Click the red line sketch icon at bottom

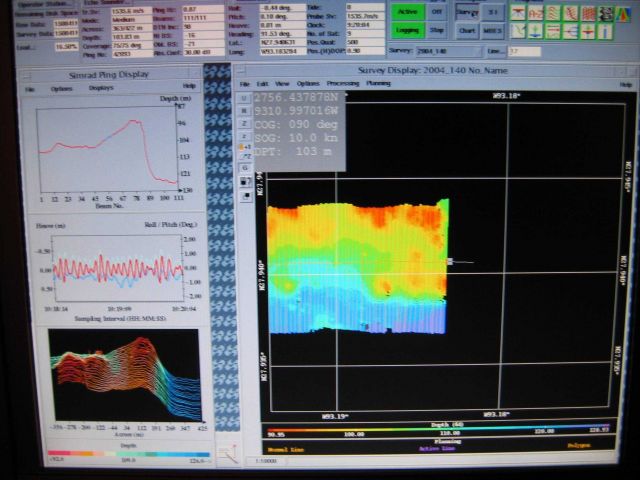pyautogui.click(x=229, y=454)
